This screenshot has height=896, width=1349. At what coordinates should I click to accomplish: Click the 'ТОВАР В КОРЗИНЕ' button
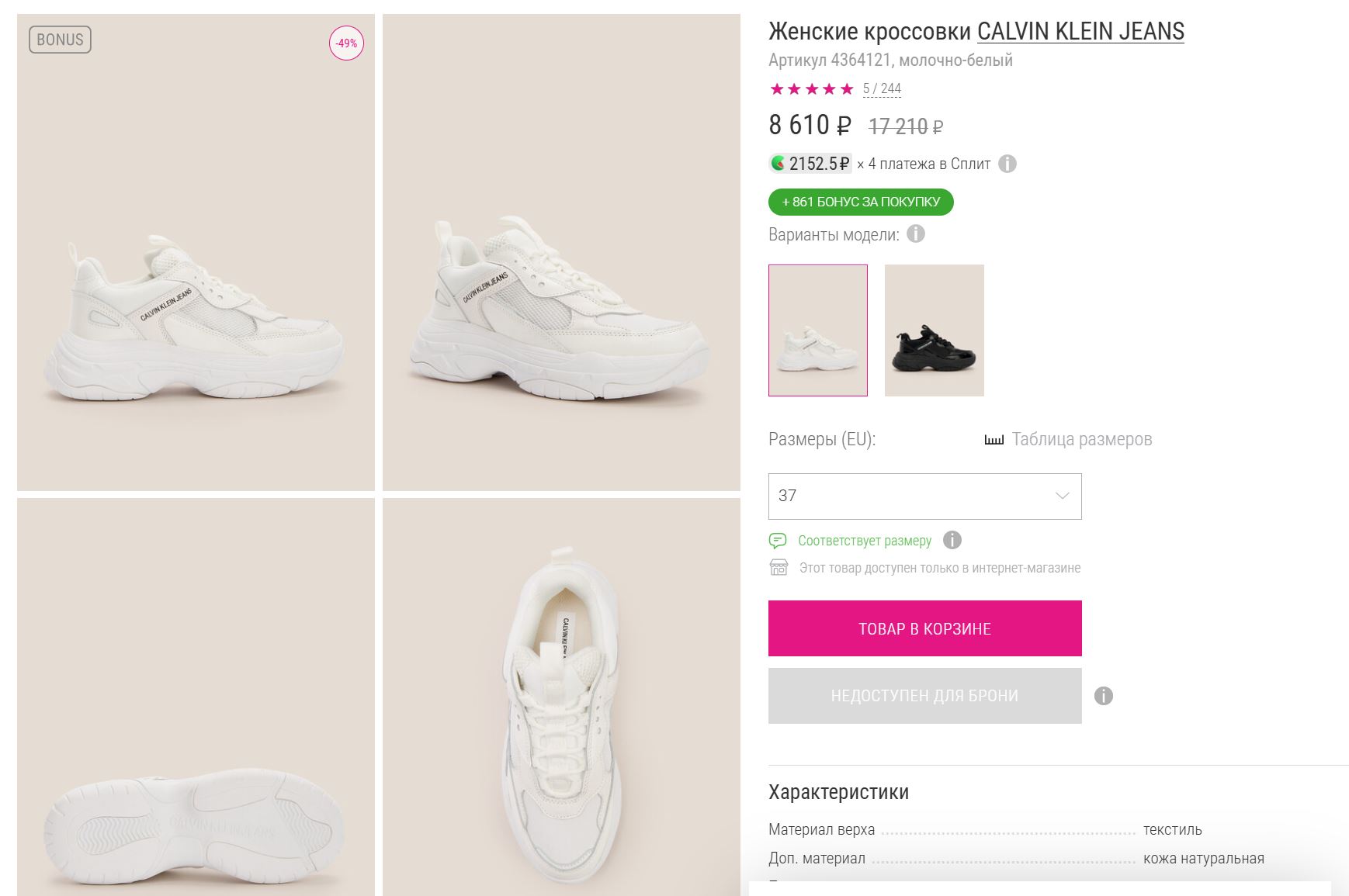tap(924, 628)
